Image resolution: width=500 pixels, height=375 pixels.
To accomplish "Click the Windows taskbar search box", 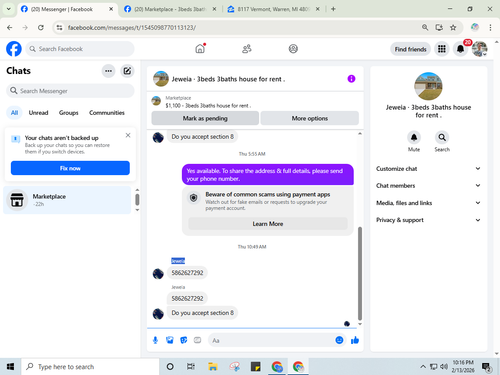I will (x=90, y=367).
